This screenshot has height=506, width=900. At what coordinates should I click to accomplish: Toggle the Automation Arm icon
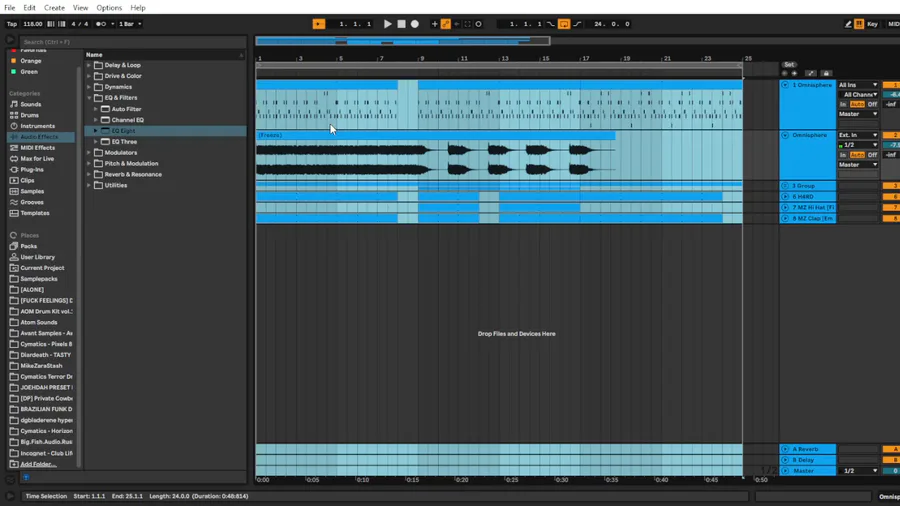point(445,24)
